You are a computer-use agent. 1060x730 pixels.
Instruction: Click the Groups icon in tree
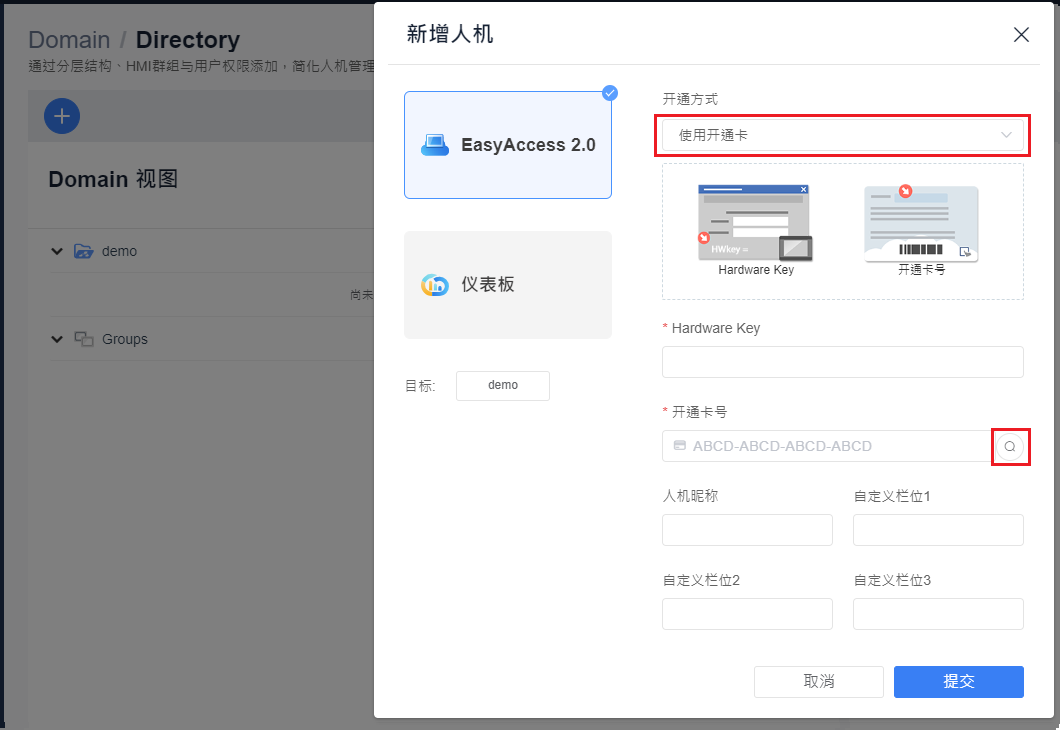pos(84,339)
